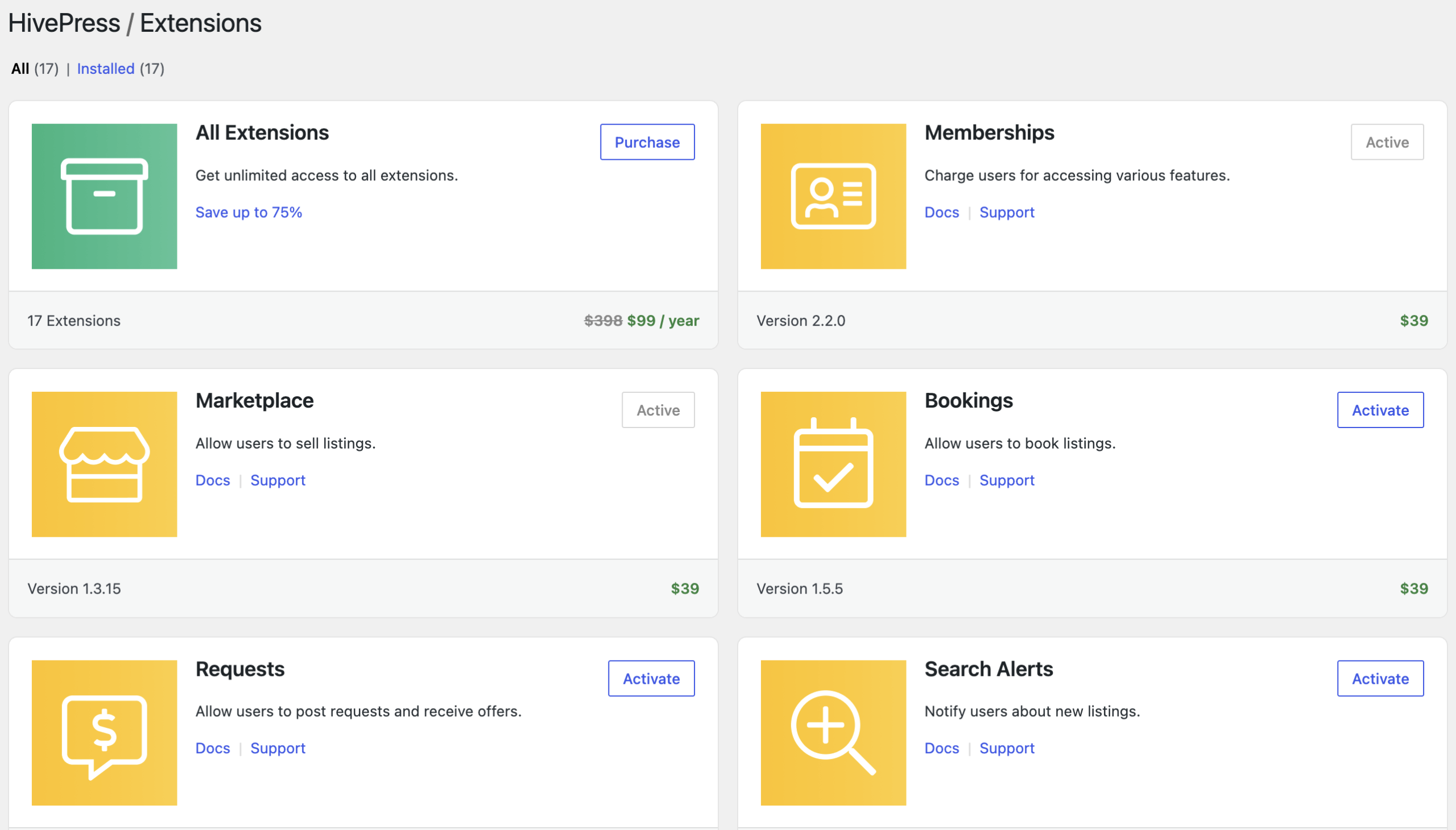The image size is (1456, 830).
Task: Open Search Alerts Support link
Action: coord(1007,748)
